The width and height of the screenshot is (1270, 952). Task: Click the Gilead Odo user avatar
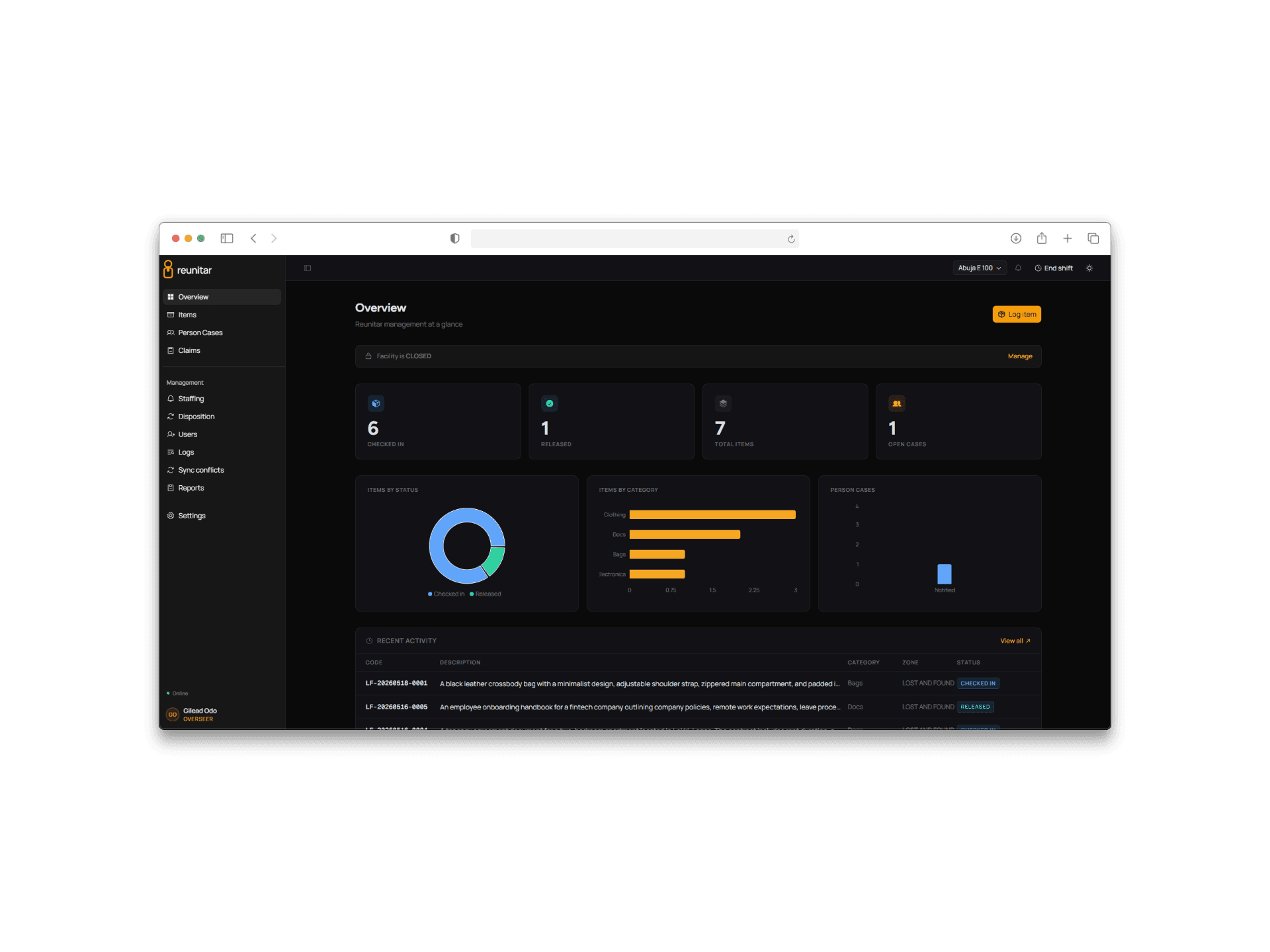coord(173,715)
